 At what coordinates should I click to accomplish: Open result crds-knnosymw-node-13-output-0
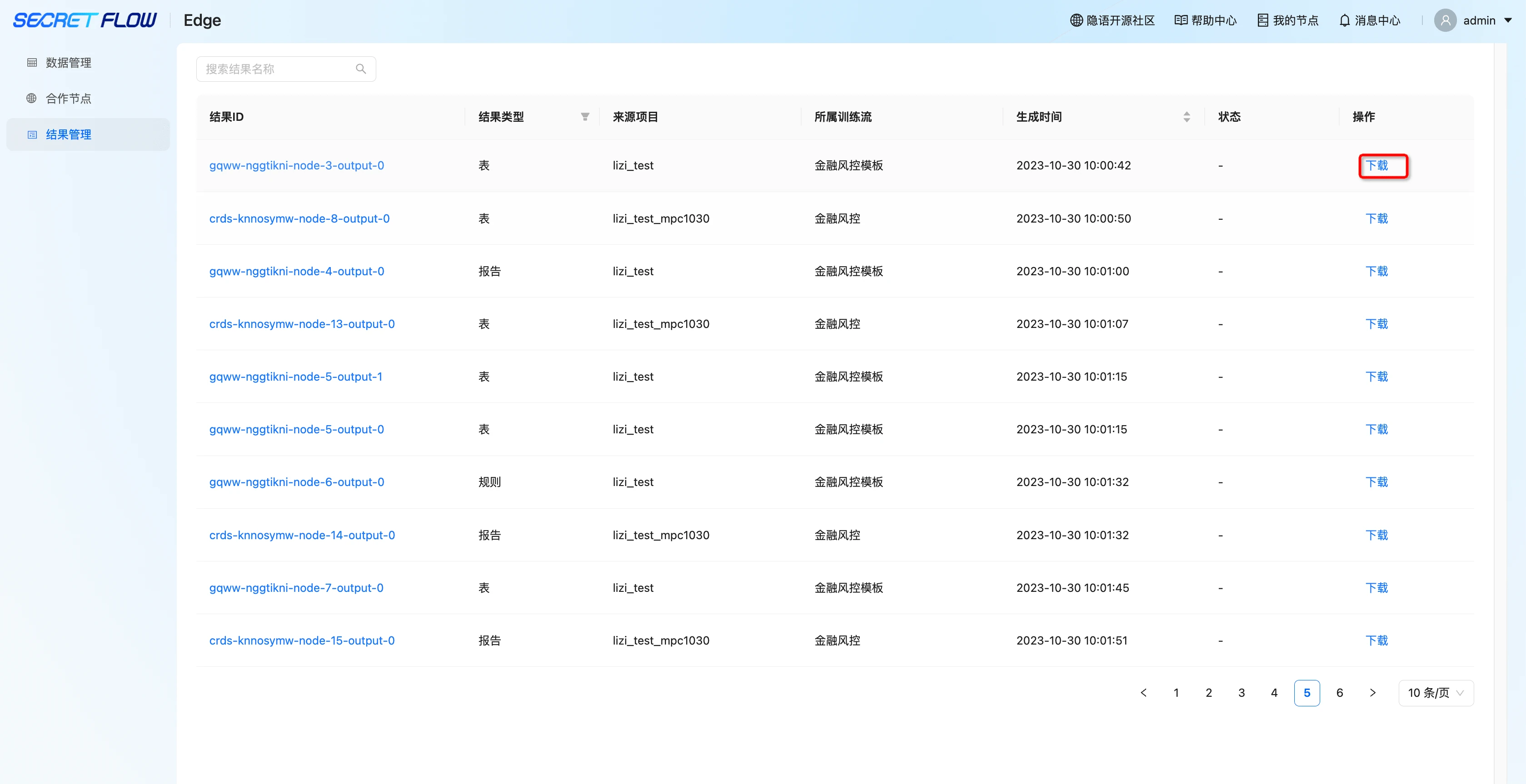(x=302, y=324)
